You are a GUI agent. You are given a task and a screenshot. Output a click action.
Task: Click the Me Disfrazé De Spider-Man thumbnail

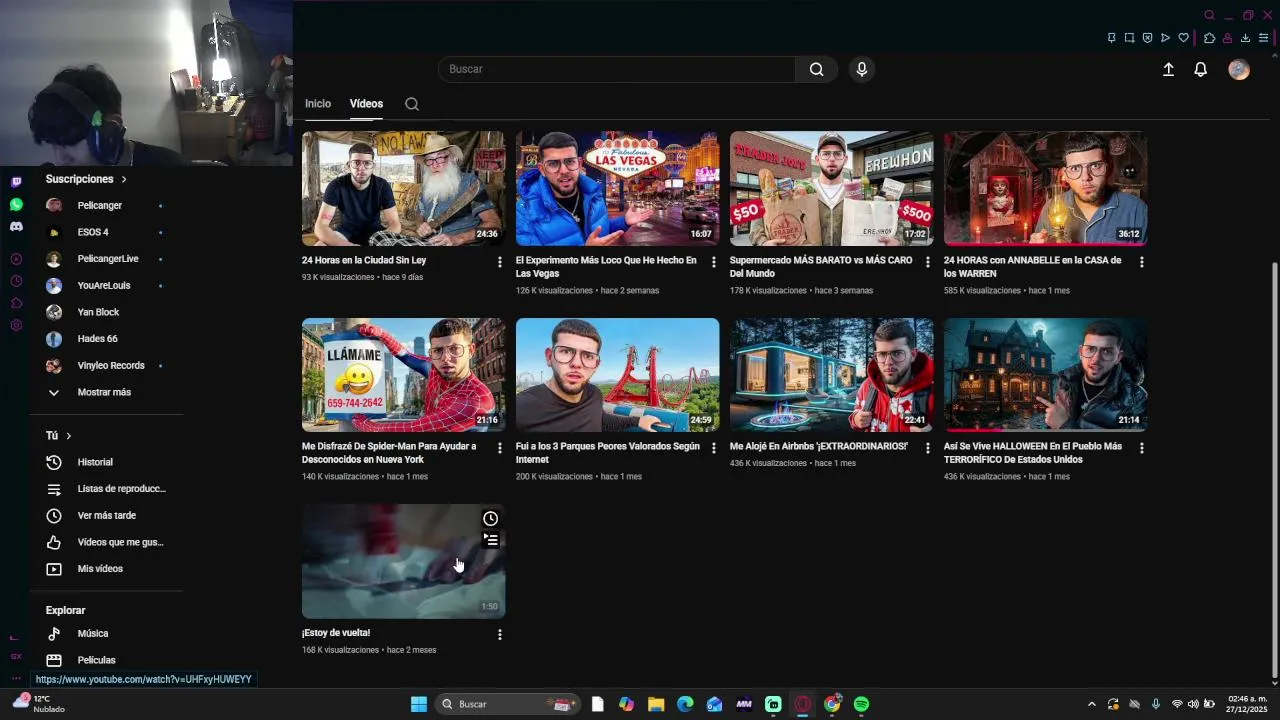[x=403, y=375]
